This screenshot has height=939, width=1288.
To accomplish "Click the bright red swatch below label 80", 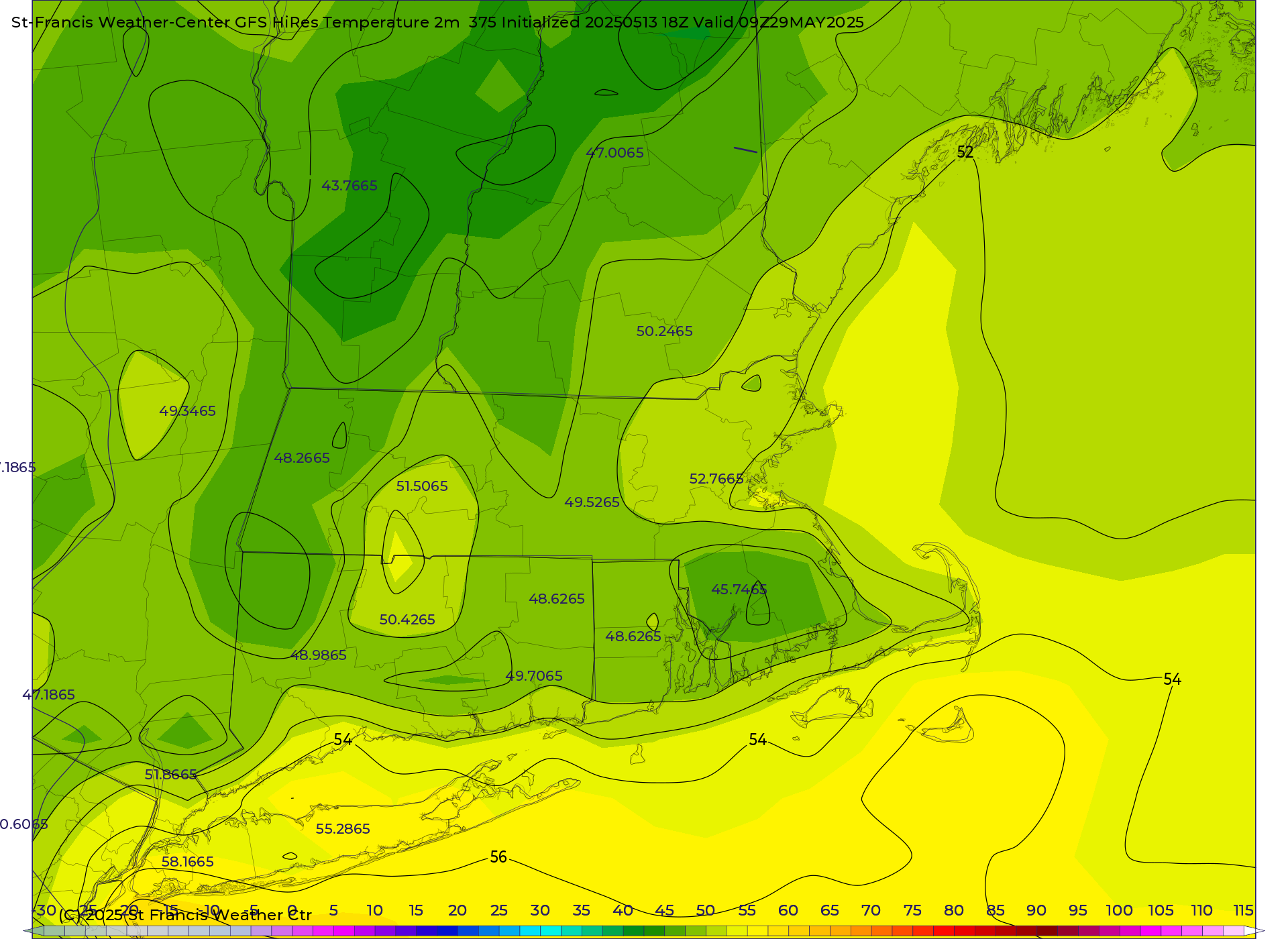I will click(944, 931).
